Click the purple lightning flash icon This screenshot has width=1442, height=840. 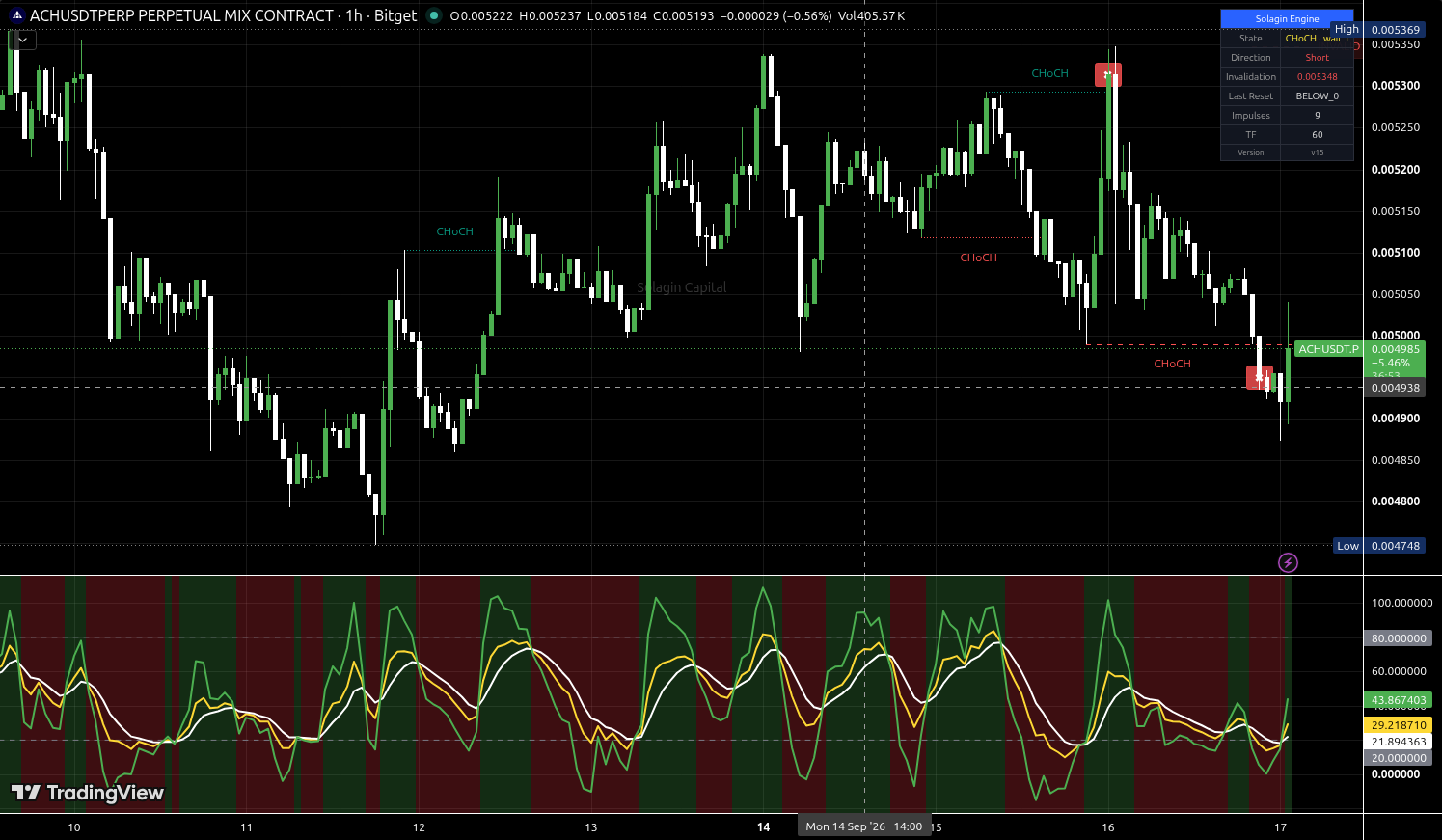pyautogui.click(x=1288, y=562)
